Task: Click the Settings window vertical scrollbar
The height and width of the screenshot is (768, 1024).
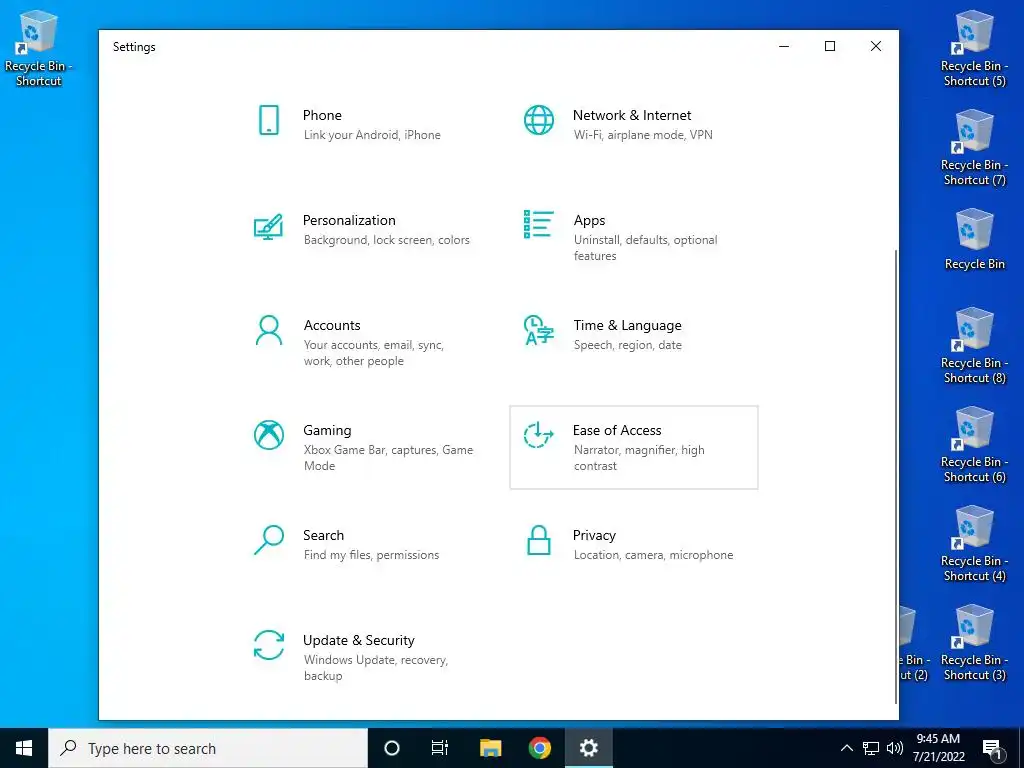Action: point(895,477)
